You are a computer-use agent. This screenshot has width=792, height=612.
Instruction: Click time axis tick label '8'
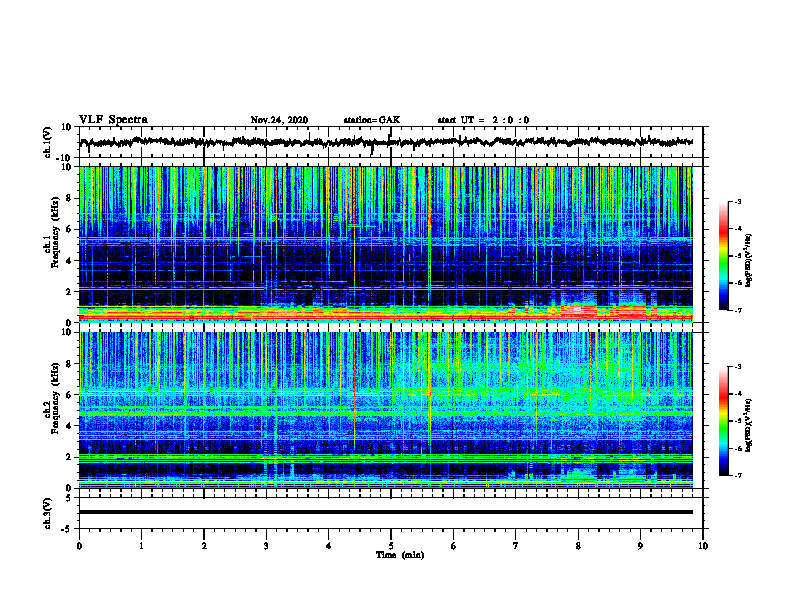coord(578,546)
